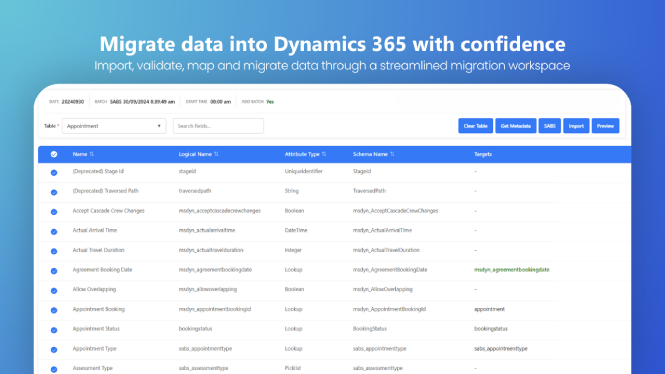The image size is (665, 374).
Task: Focus the Search fields input box
Action: (x=218, y=126)
